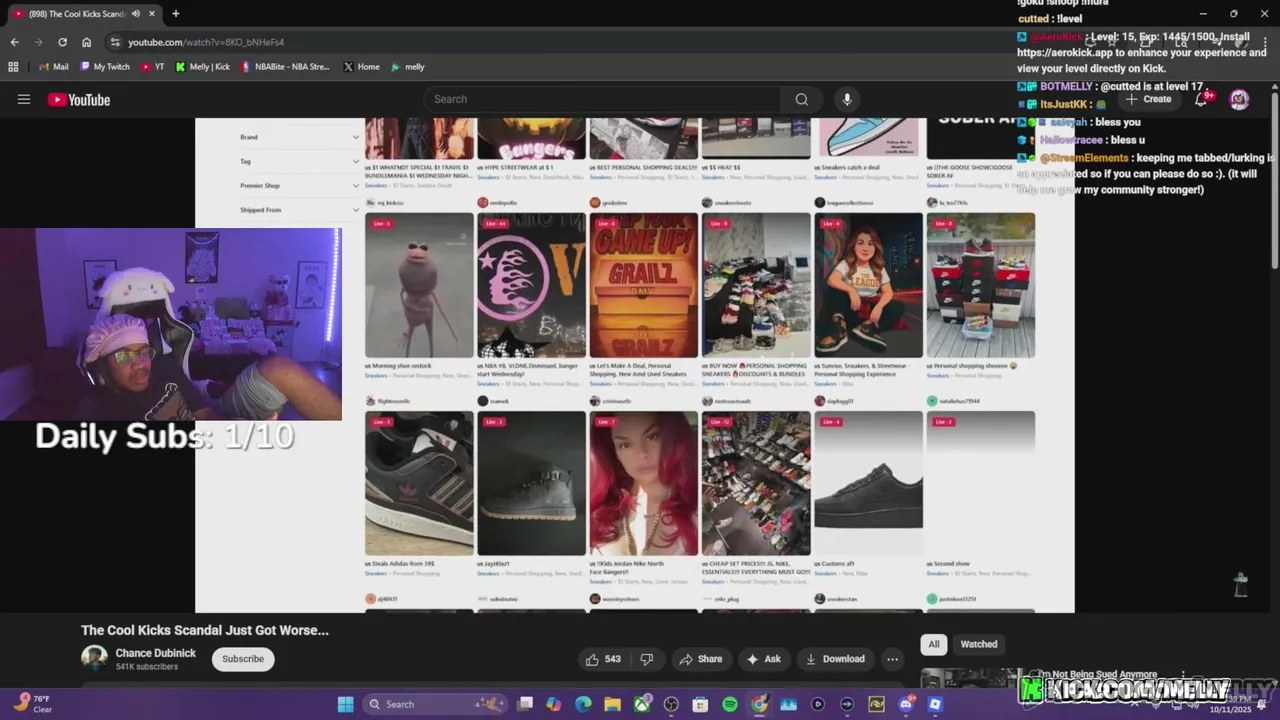The width and height of the screenshot is (1280, 720).
Task: Click the video title text
Action: (205, 630)
